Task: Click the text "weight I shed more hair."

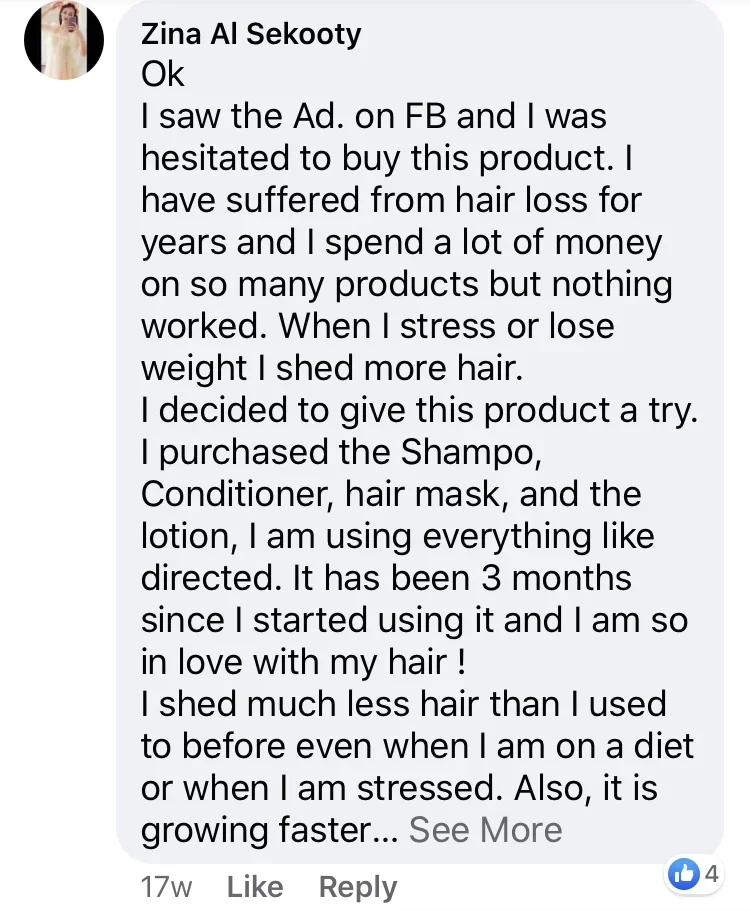Action: [332, 369]
